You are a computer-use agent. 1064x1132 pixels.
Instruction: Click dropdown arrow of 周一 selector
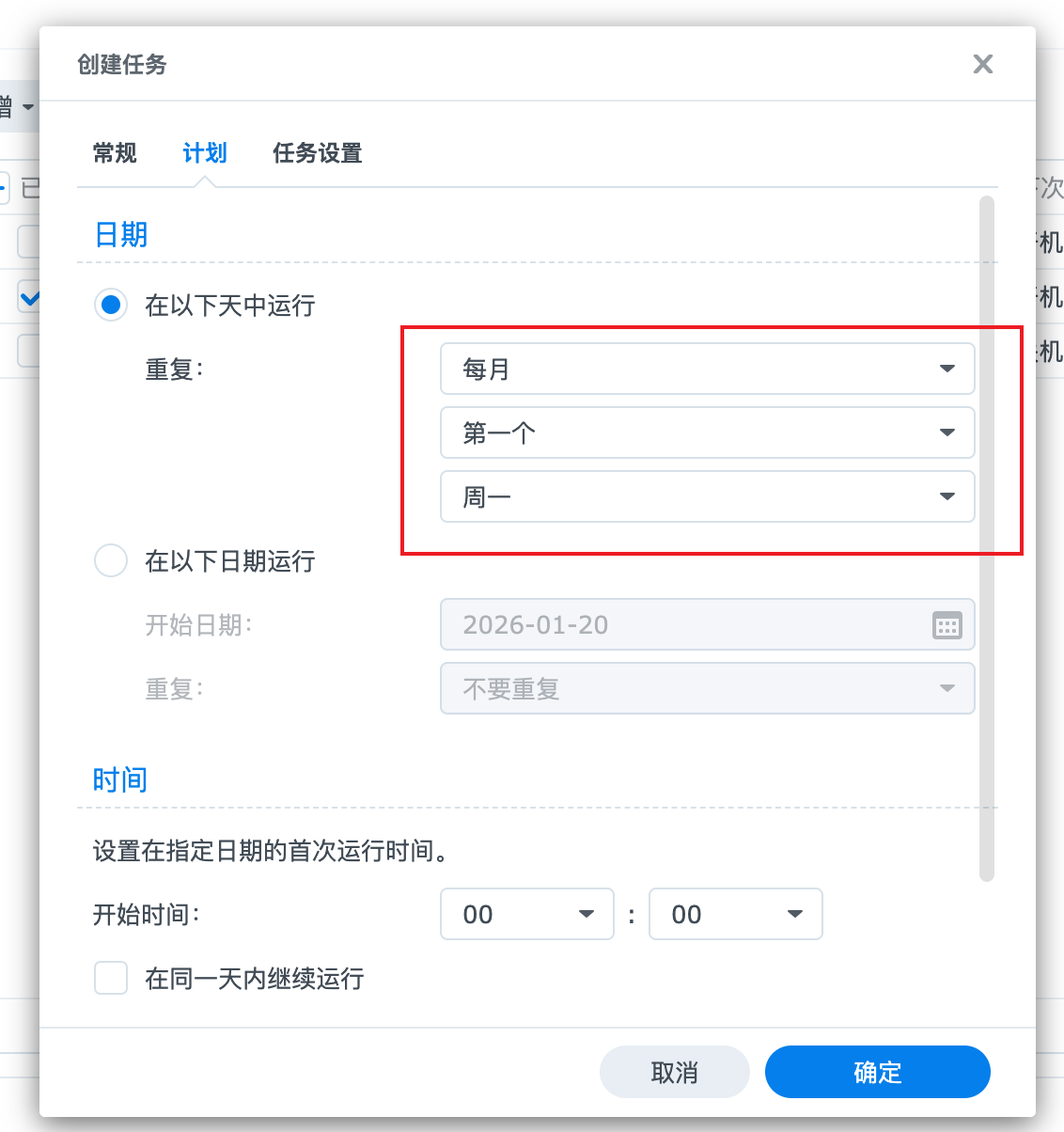click(947, 496)
